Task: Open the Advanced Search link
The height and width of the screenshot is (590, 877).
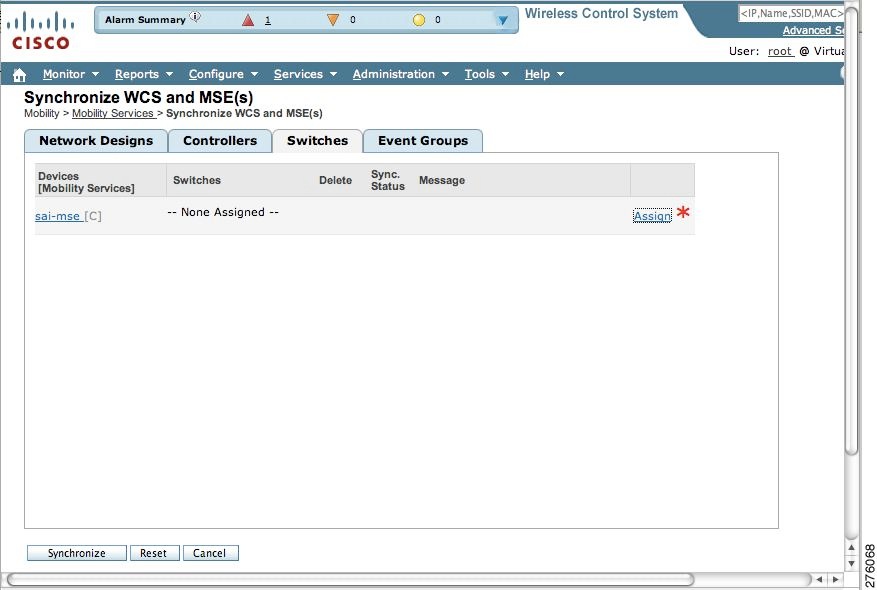Action: pyautogui.click(x=813, y=30)
